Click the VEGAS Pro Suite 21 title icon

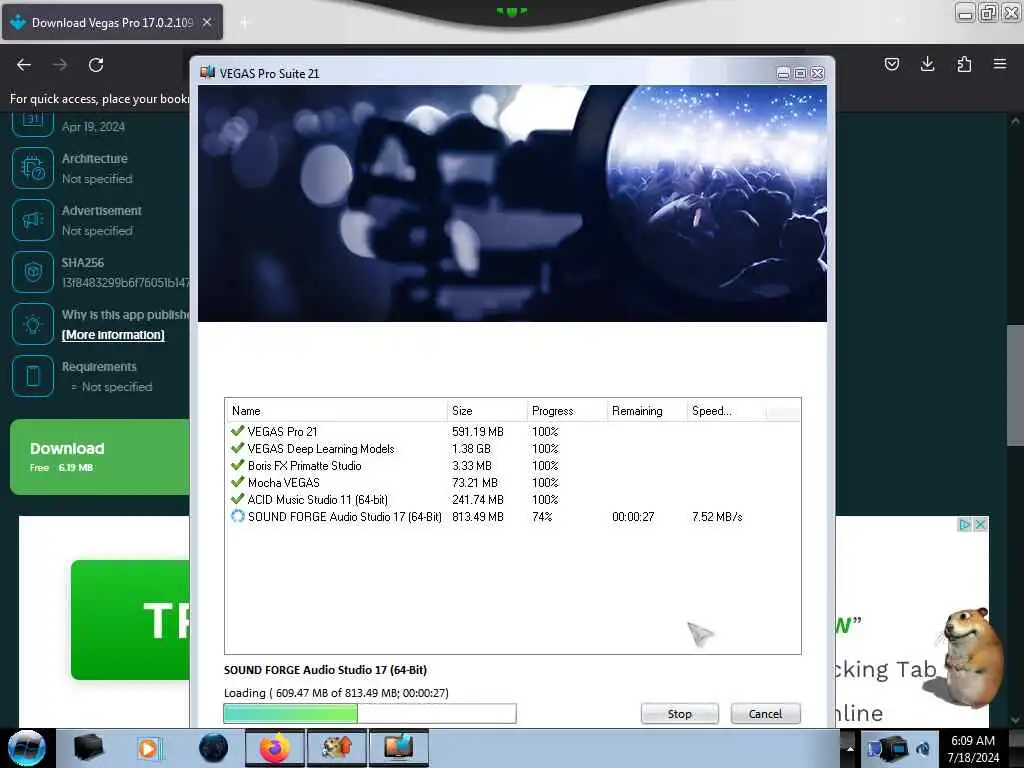click(208, 72)
